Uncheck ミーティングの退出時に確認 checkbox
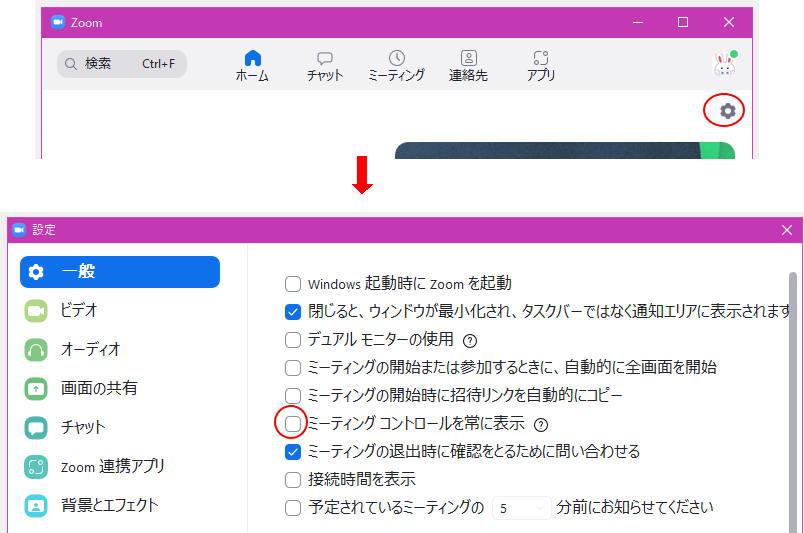804x533 pixels. click(x=293, y=451)
